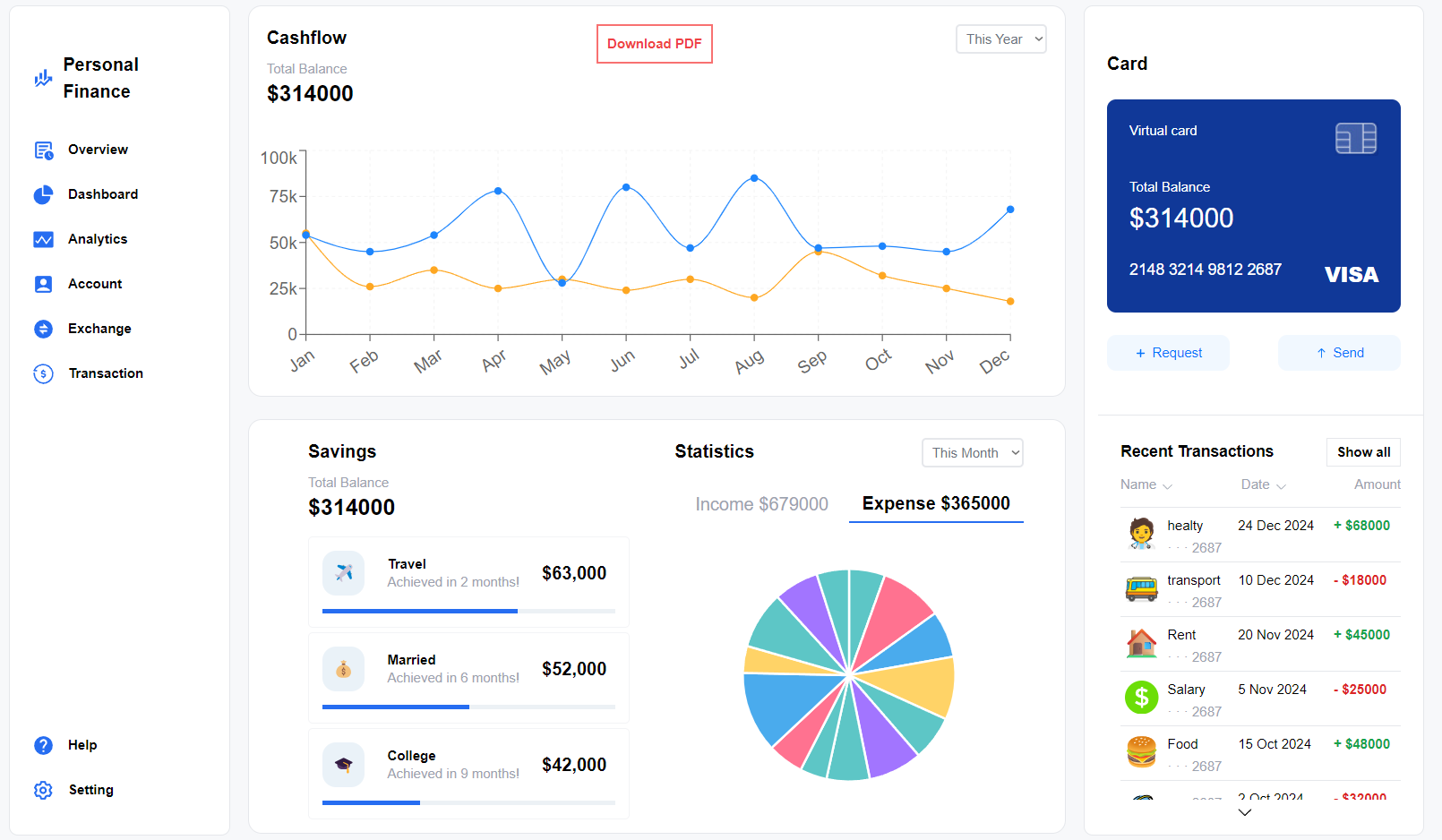Screen dimensions: 1442x840
Task: Click the Personal Finance logo icon
Action: point(43,78)
